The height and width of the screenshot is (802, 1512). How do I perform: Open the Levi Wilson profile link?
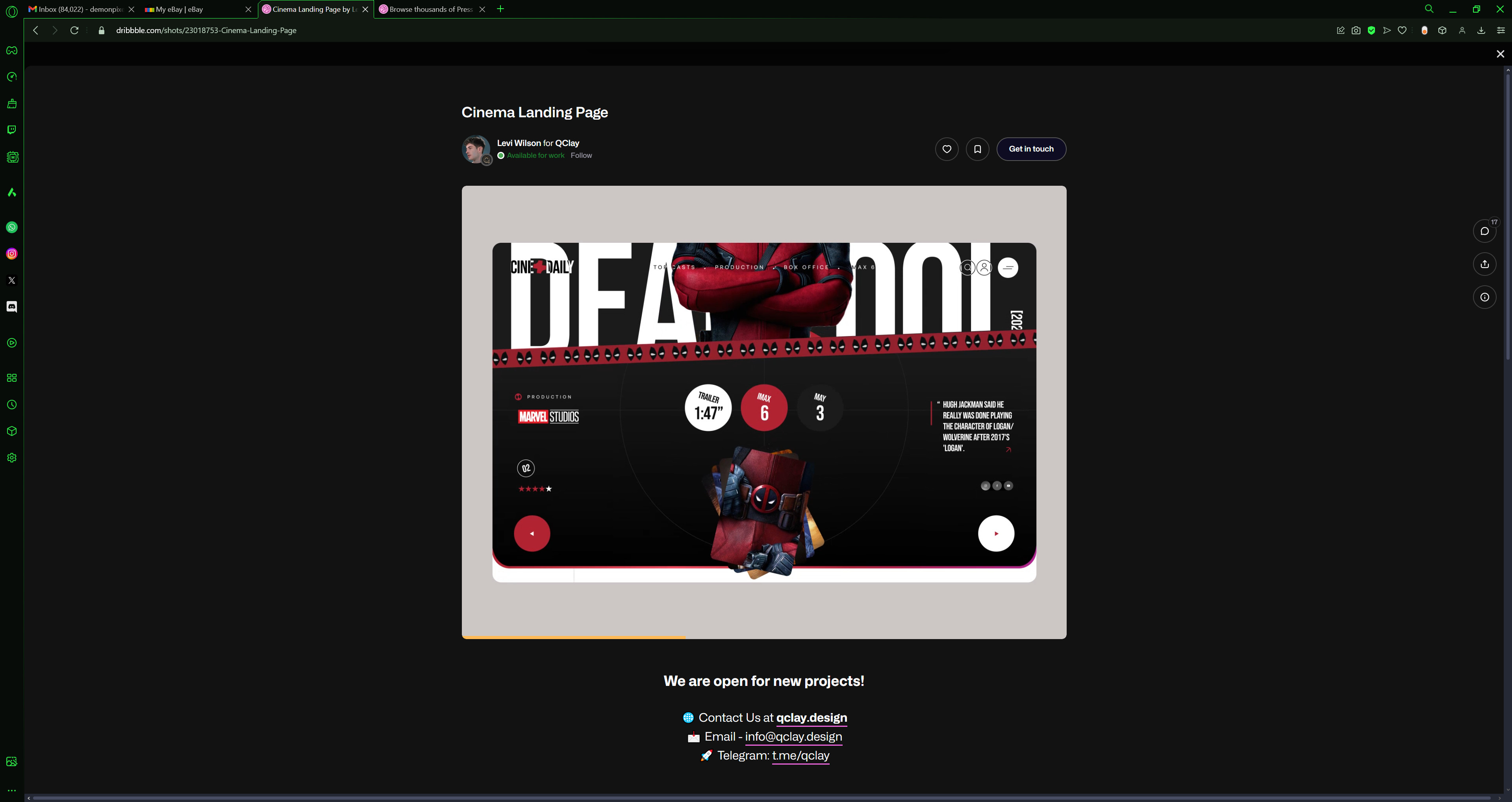tap(519, 143)
